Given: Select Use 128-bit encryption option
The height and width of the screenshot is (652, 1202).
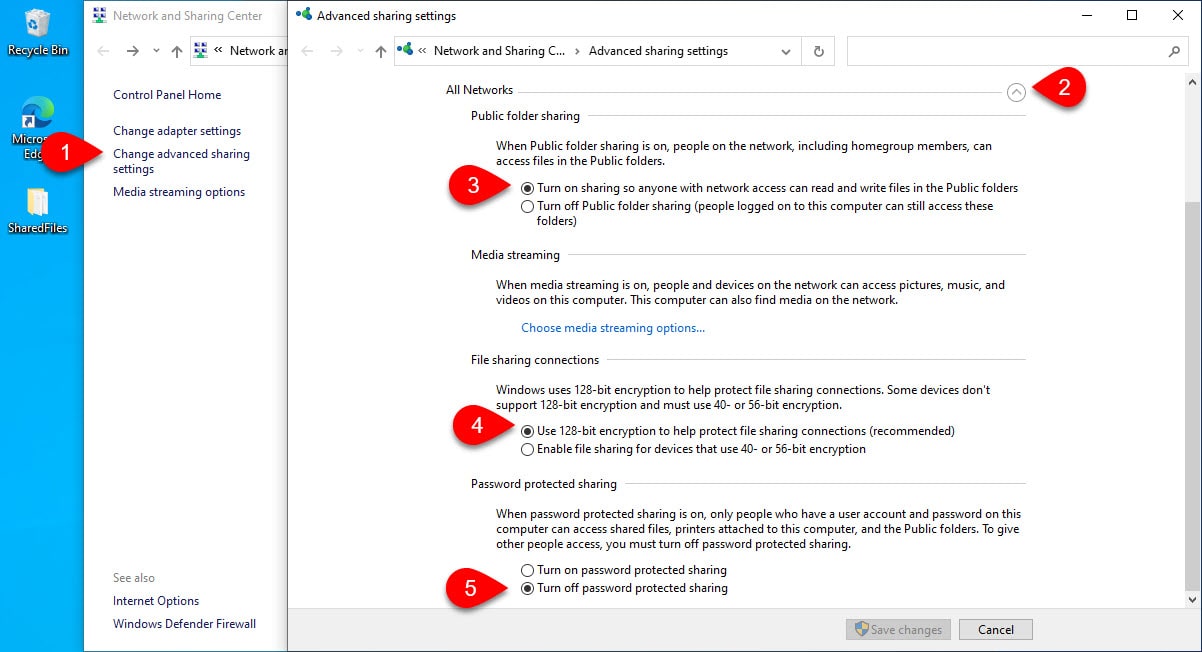Looking at the screenshot, I should [527, 431].
